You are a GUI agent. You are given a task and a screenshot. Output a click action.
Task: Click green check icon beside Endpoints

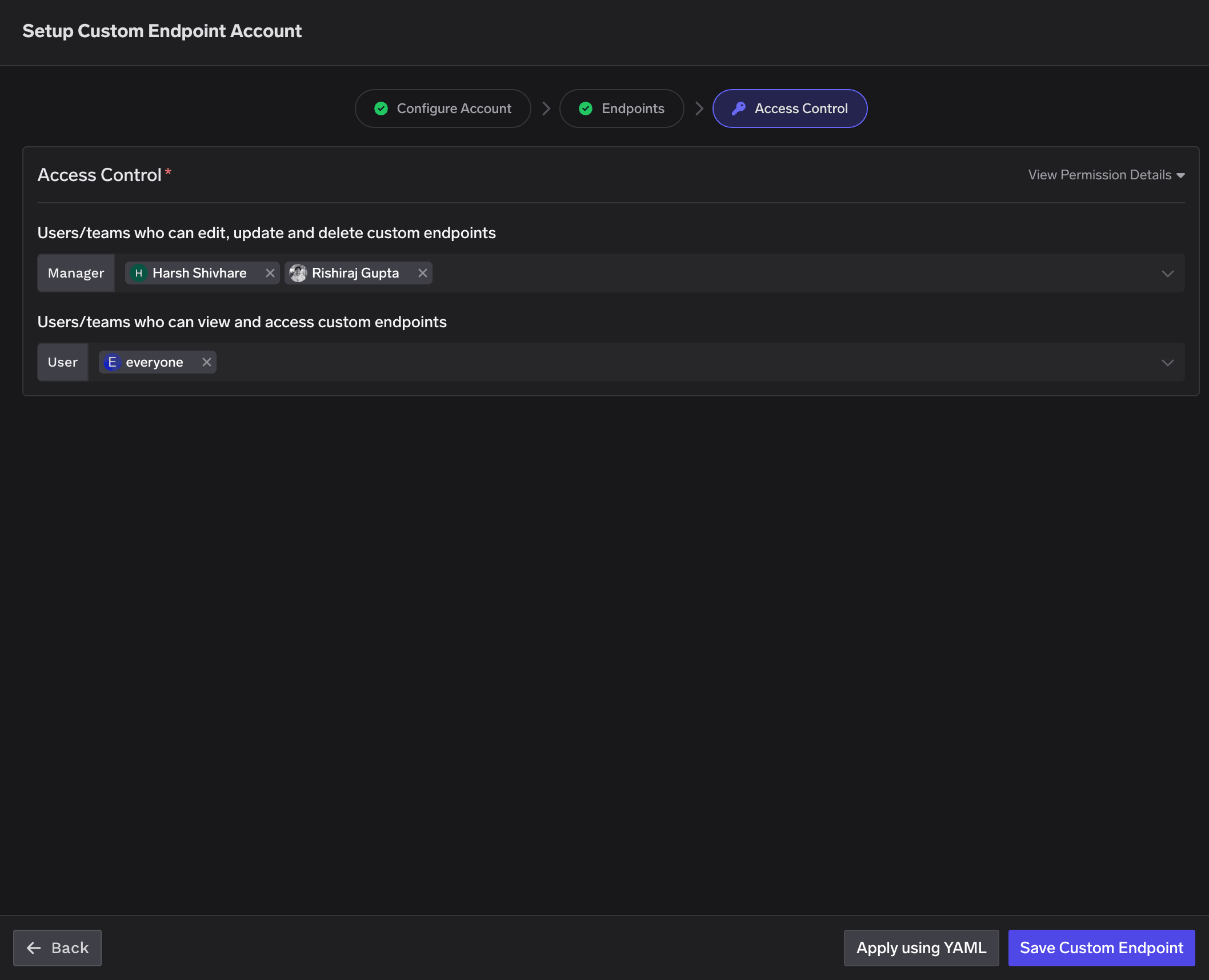click(x=586, y=109)
